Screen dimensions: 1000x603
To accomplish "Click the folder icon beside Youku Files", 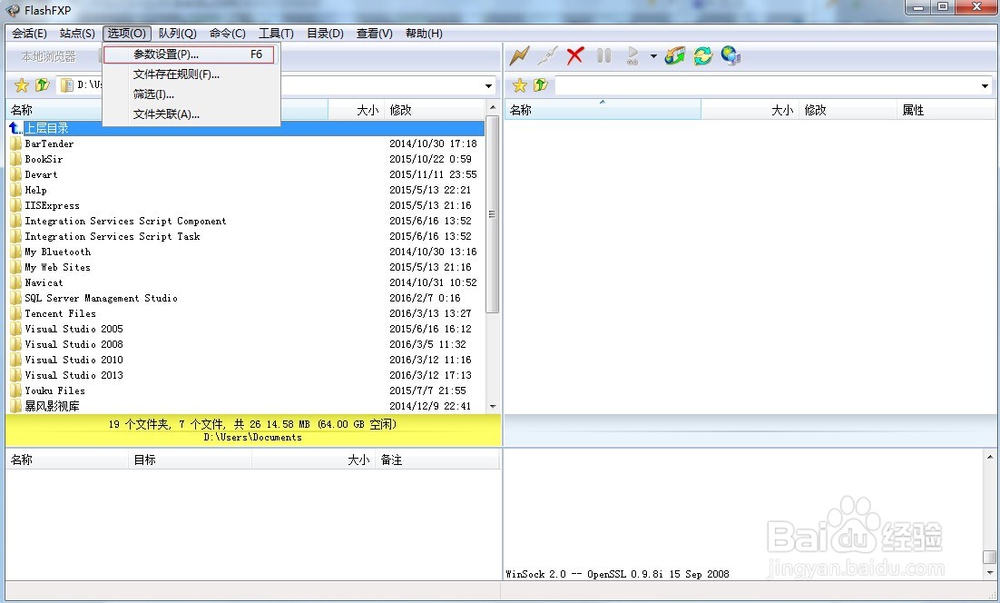I will coord(16,391).
